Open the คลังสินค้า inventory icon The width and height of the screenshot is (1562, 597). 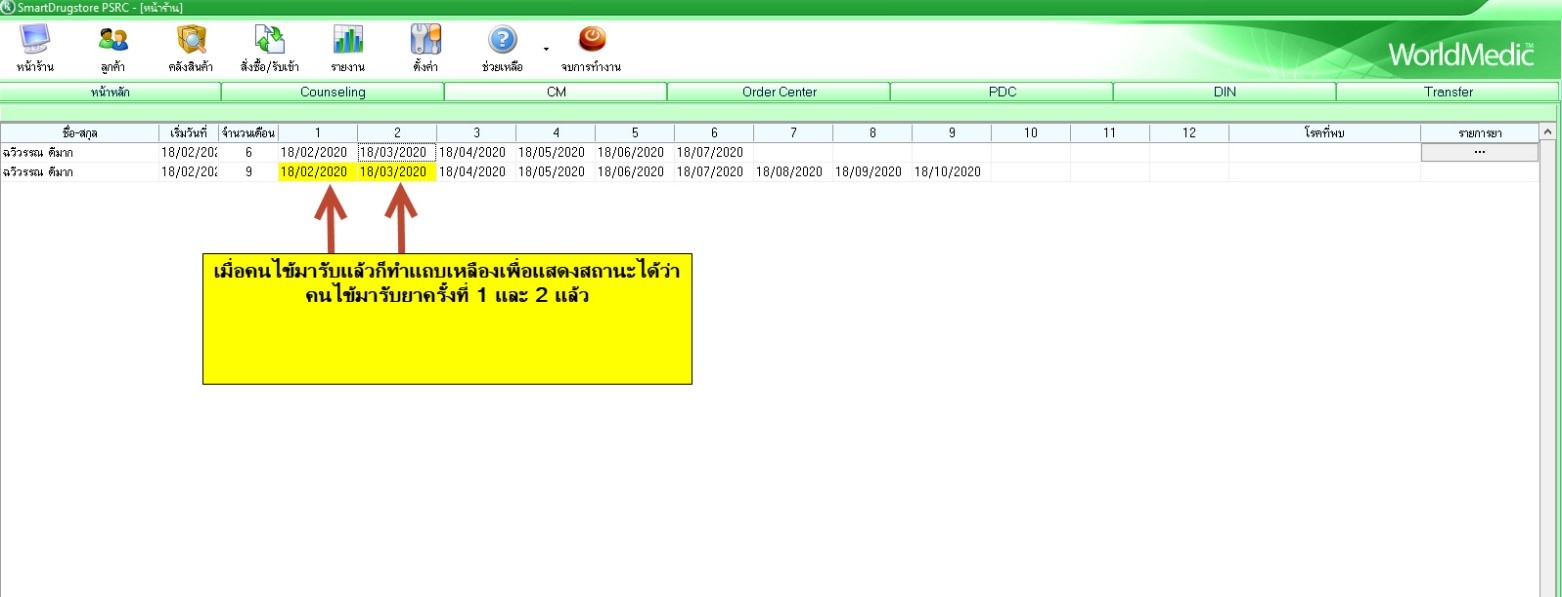pyautogui.click(x=191, y=41)
